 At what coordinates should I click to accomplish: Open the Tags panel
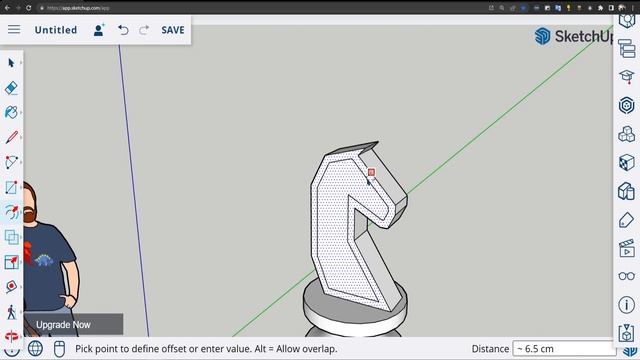click(627, 220)
